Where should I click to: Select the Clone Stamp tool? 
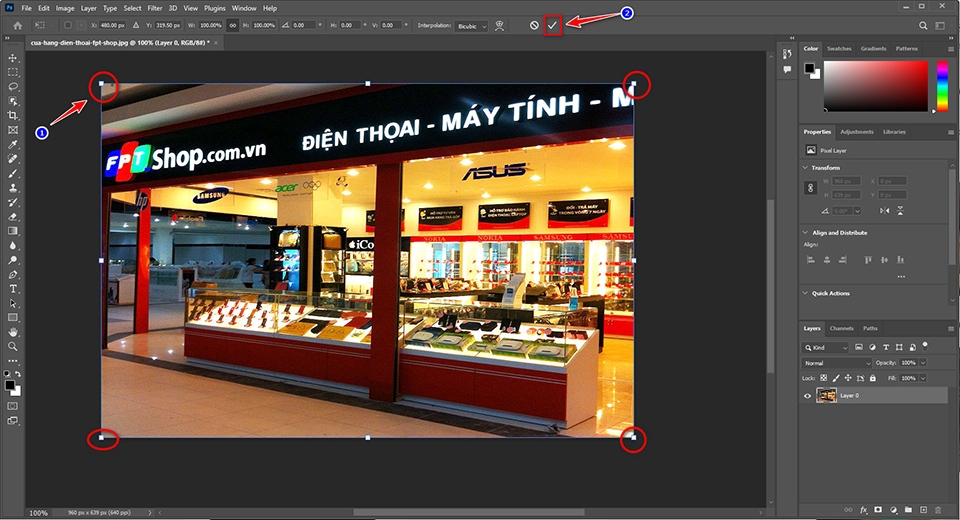(13, 188)
